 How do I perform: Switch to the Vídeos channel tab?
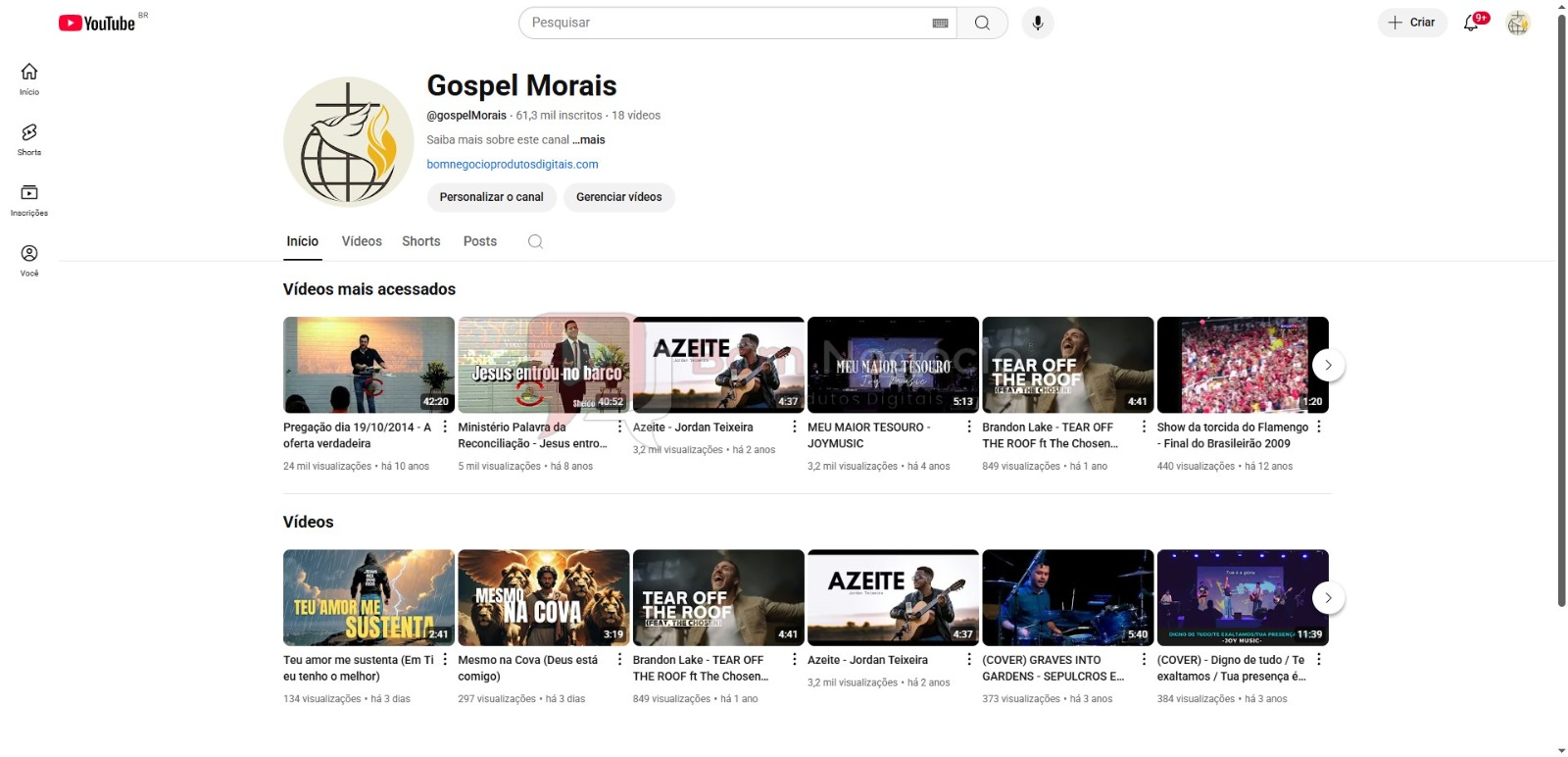pos(362,241)
